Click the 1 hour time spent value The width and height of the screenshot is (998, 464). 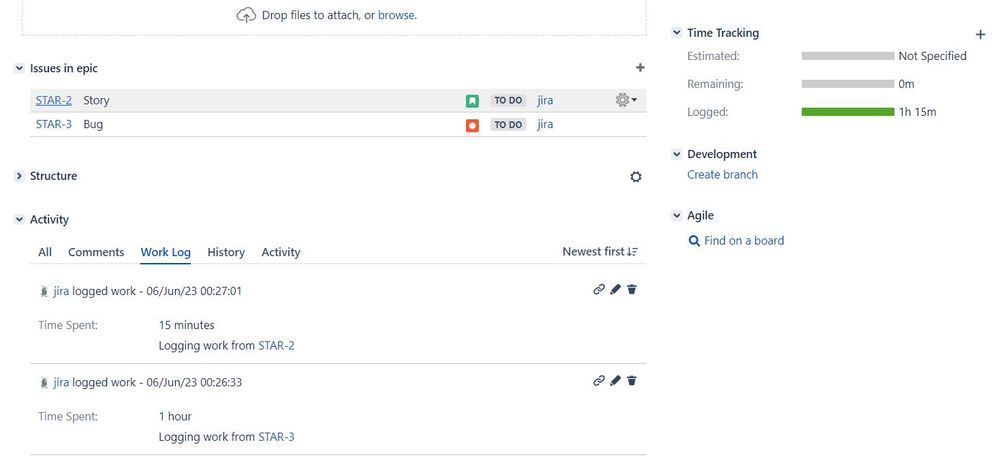click(175, 416)
